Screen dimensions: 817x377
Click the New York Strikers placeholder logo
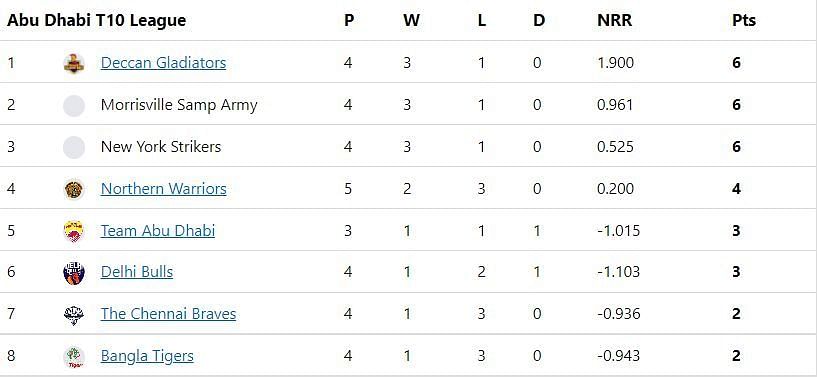[x=74, y=147]
